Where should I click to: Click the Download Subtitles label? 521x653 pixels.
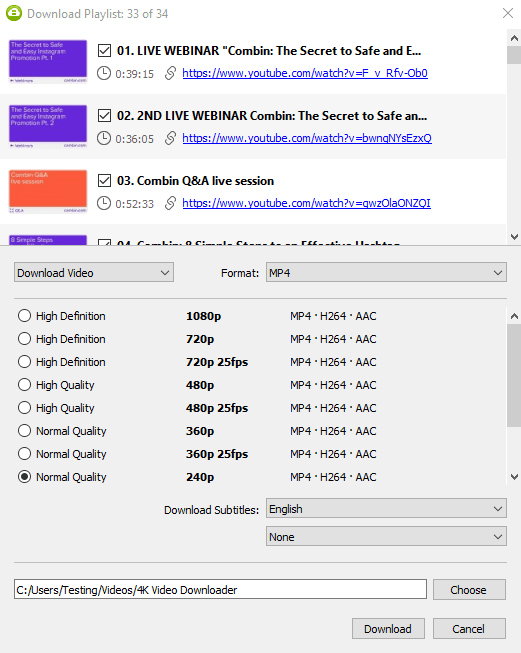(x=211, y=510)
